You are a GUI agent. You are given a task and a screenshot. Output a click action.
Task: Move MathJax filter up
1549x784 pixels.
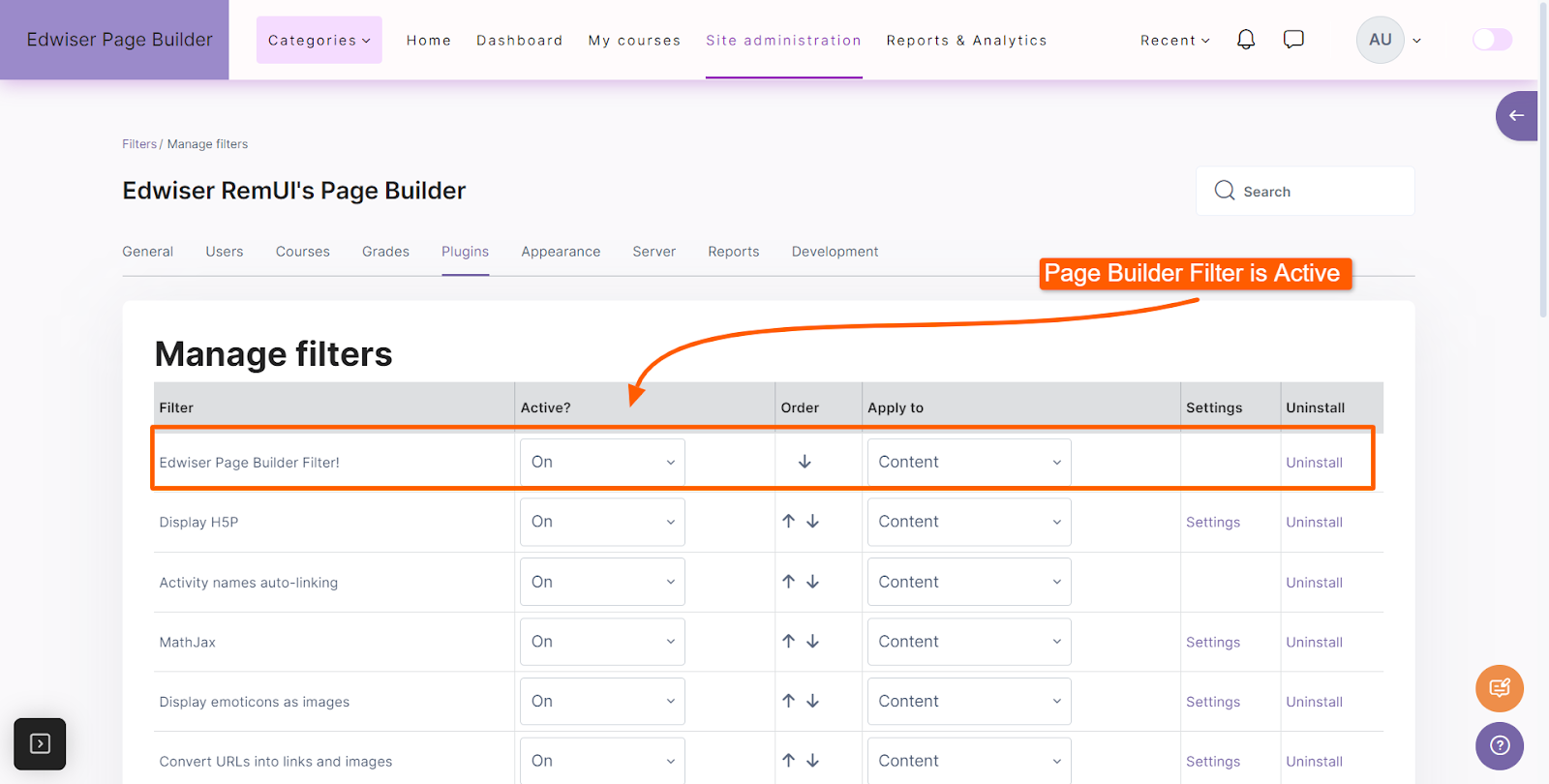(789, 641)
